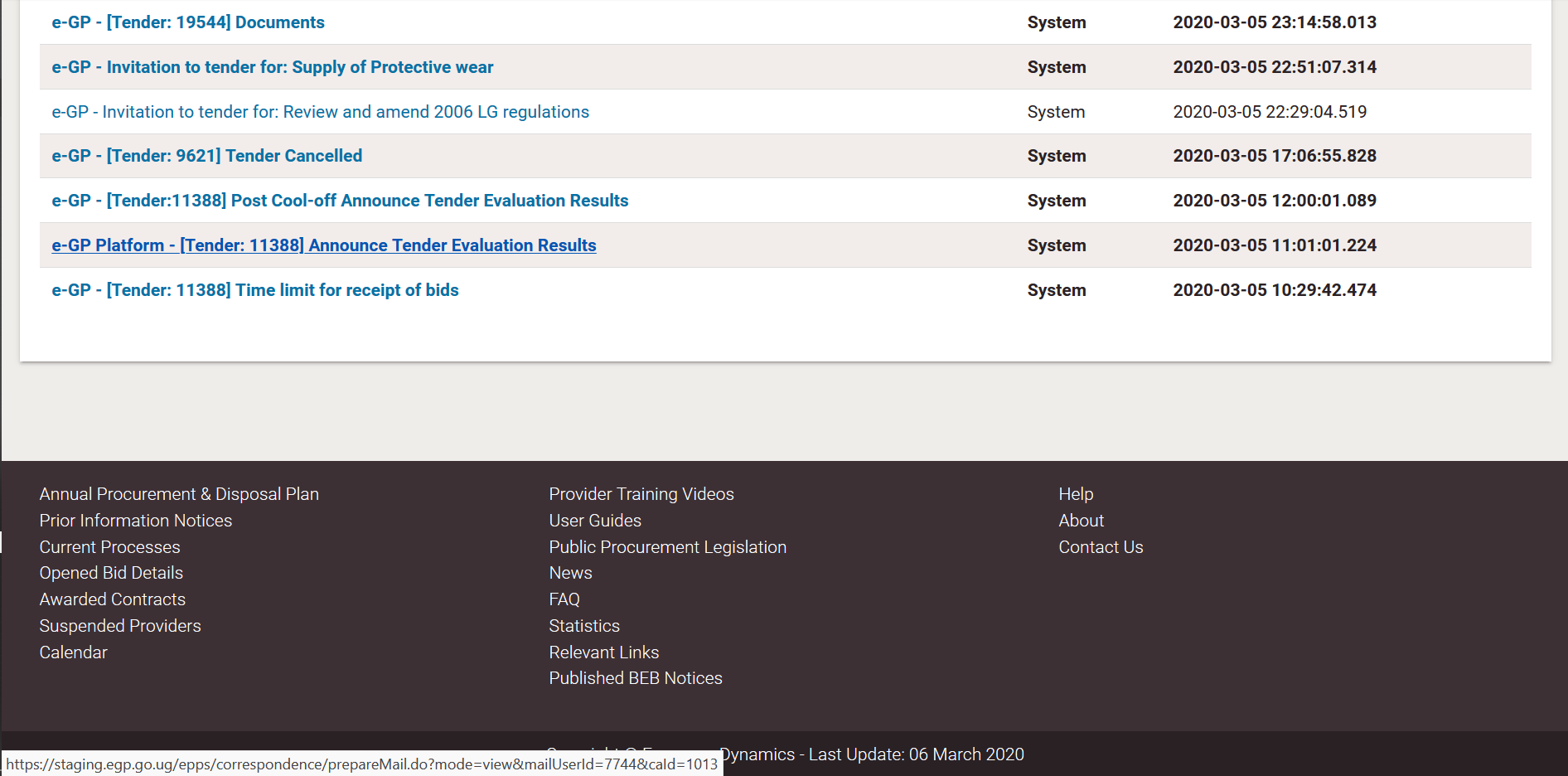1568x776 pixels.
Task: Open Tender 11388 Time limit for bids
Action: [x=255, y=290]
